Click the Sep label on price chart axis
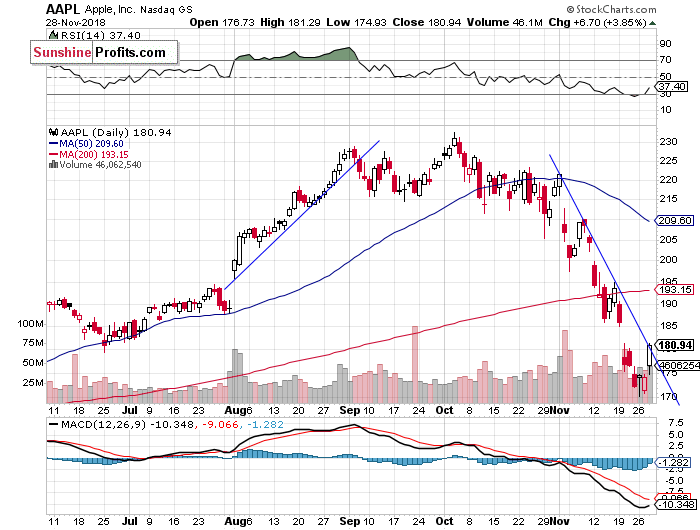 coord(350,410)
